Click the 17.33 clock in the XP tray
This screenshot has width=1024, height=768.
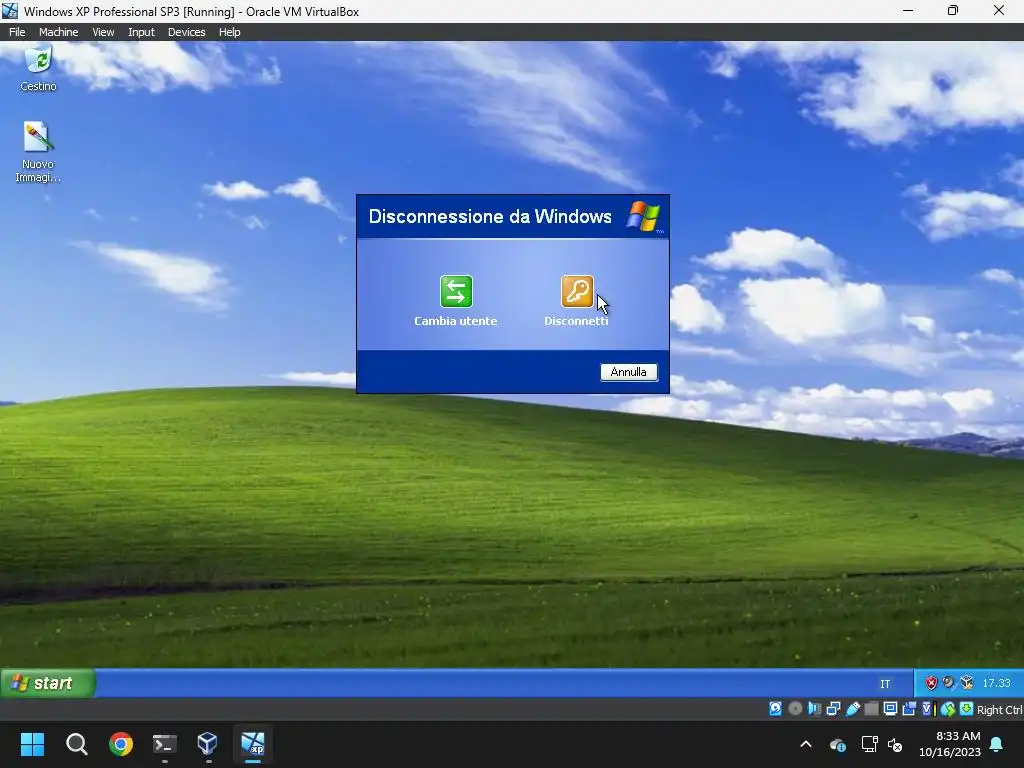click(997, 683)
